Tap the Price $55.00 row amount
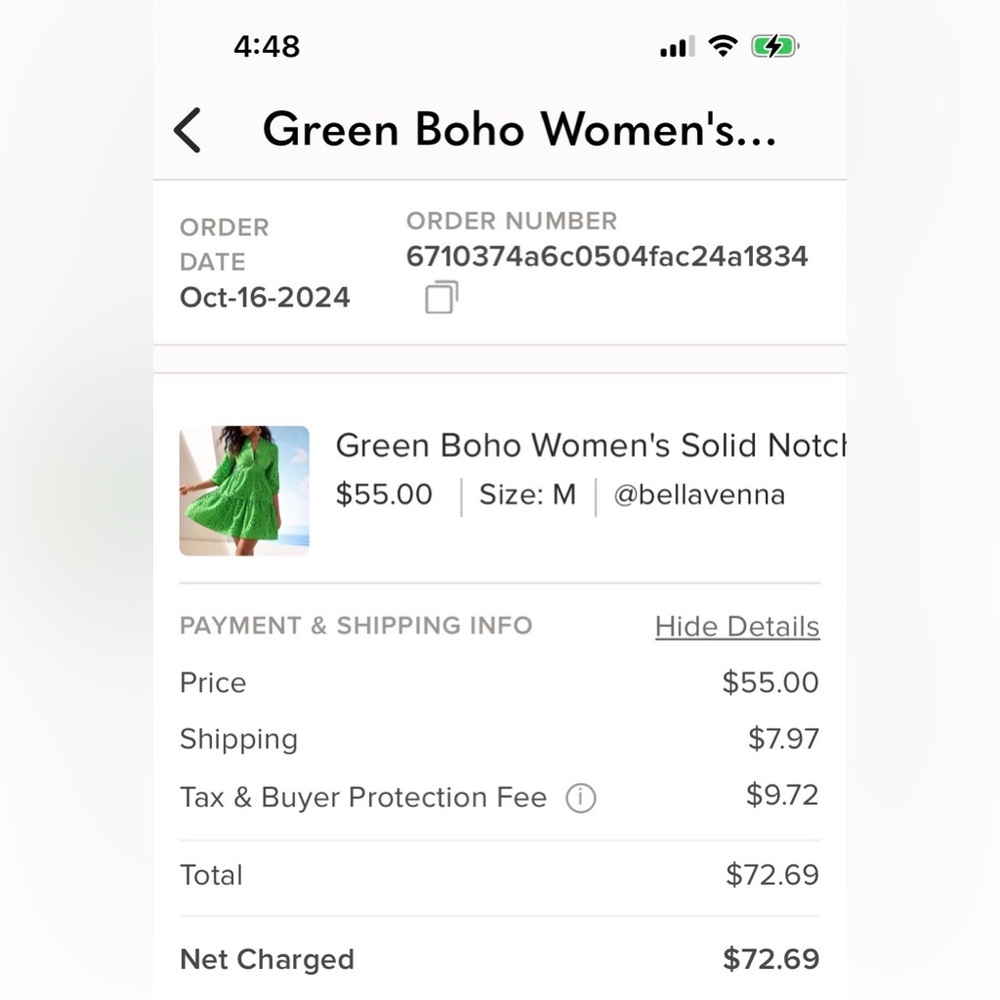This screenshot has width=1000, height=1000. tap(770, 682)
